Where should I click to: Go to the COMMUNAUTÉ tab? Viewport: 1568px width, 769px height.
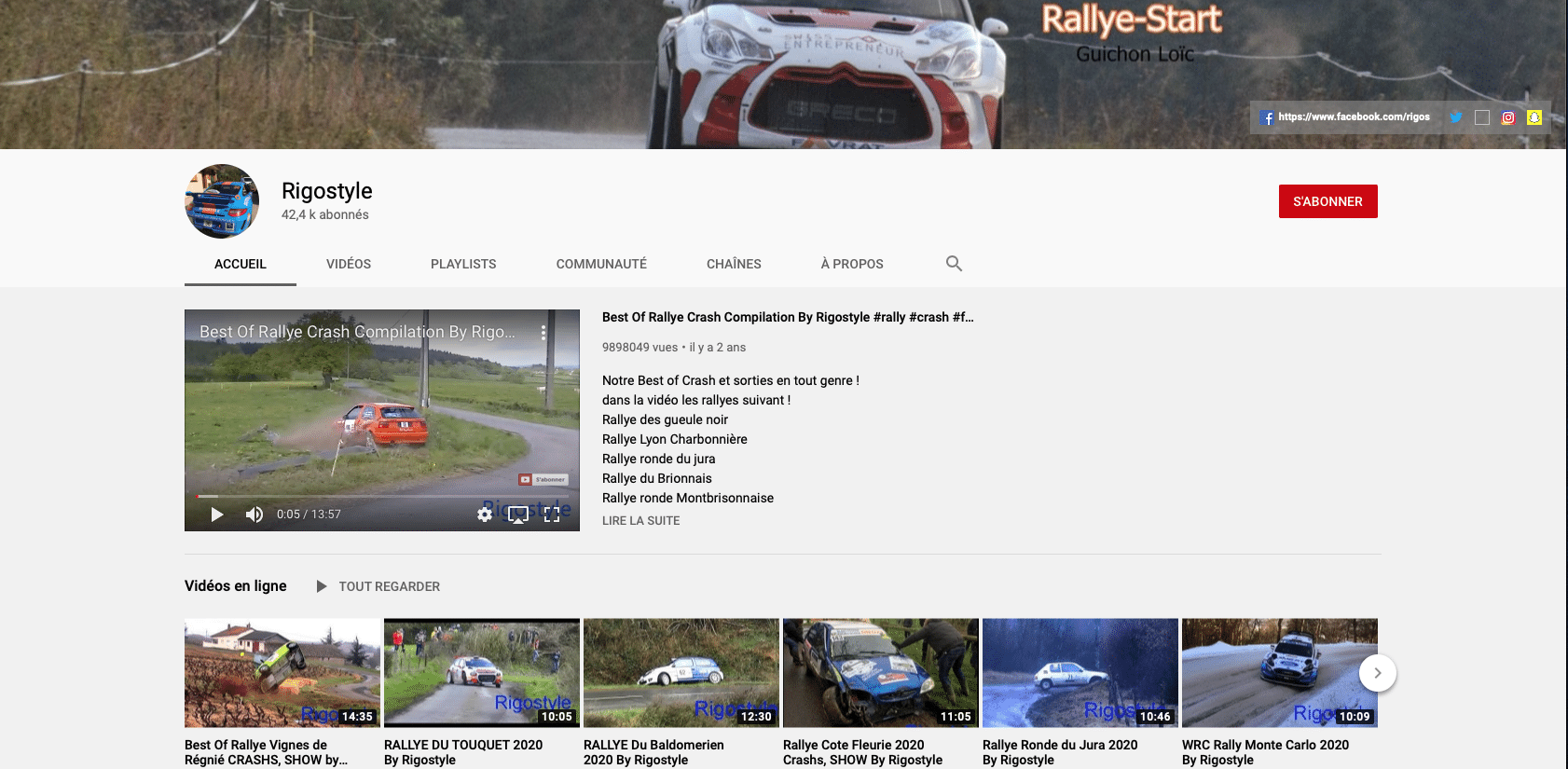pos(601,264)
